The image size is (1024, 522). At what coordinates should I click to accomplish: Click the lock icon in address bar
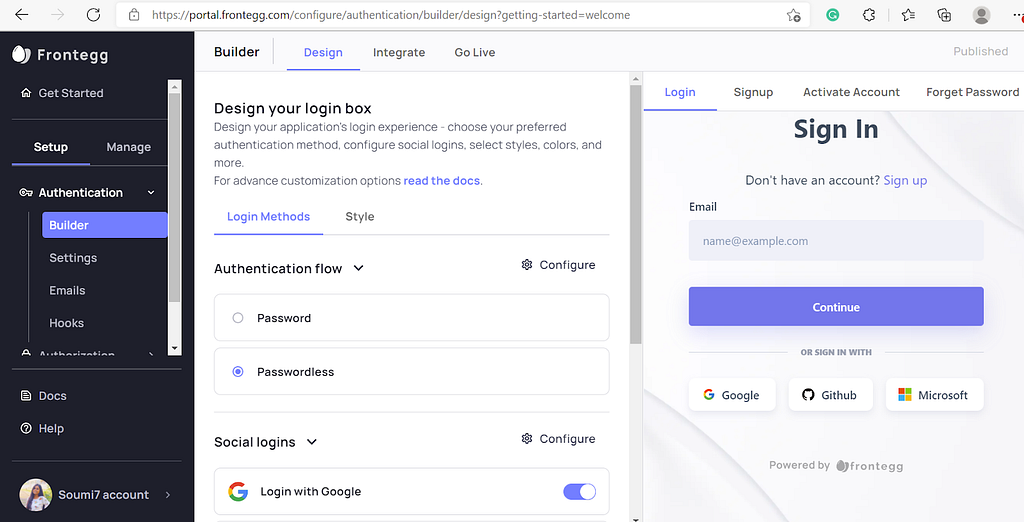coord(134,14)
